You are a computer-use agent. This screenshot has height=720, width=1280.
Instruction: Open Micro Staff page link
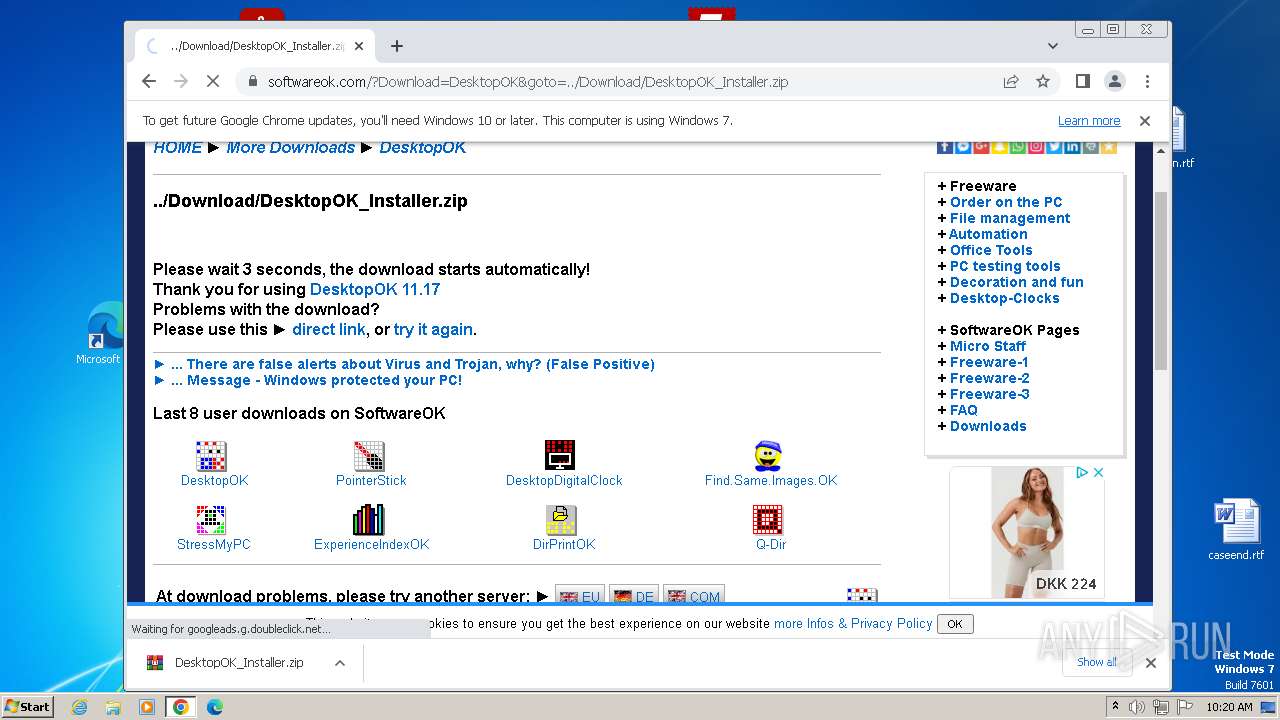(x=988, y=346)
